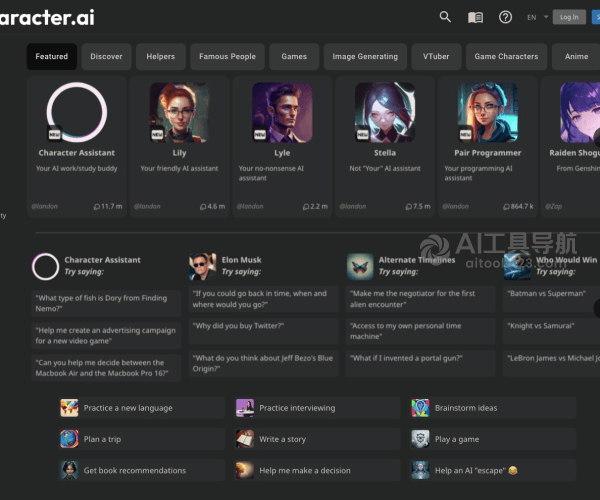Select the Dory from Finding Nemo prompt
The width and height of the screenshot is (600, 500).
pyautogui.click(x=106, y=303)
